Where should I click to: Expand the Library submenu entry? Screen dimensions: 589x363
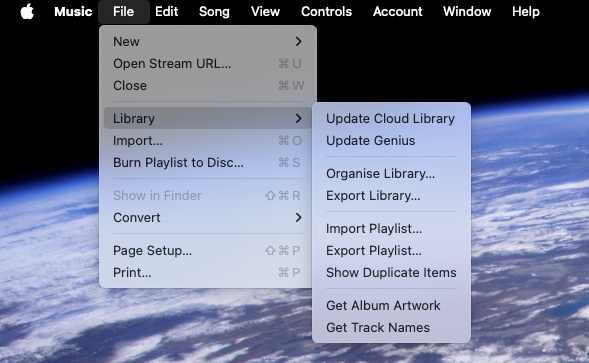click(208, 118)
